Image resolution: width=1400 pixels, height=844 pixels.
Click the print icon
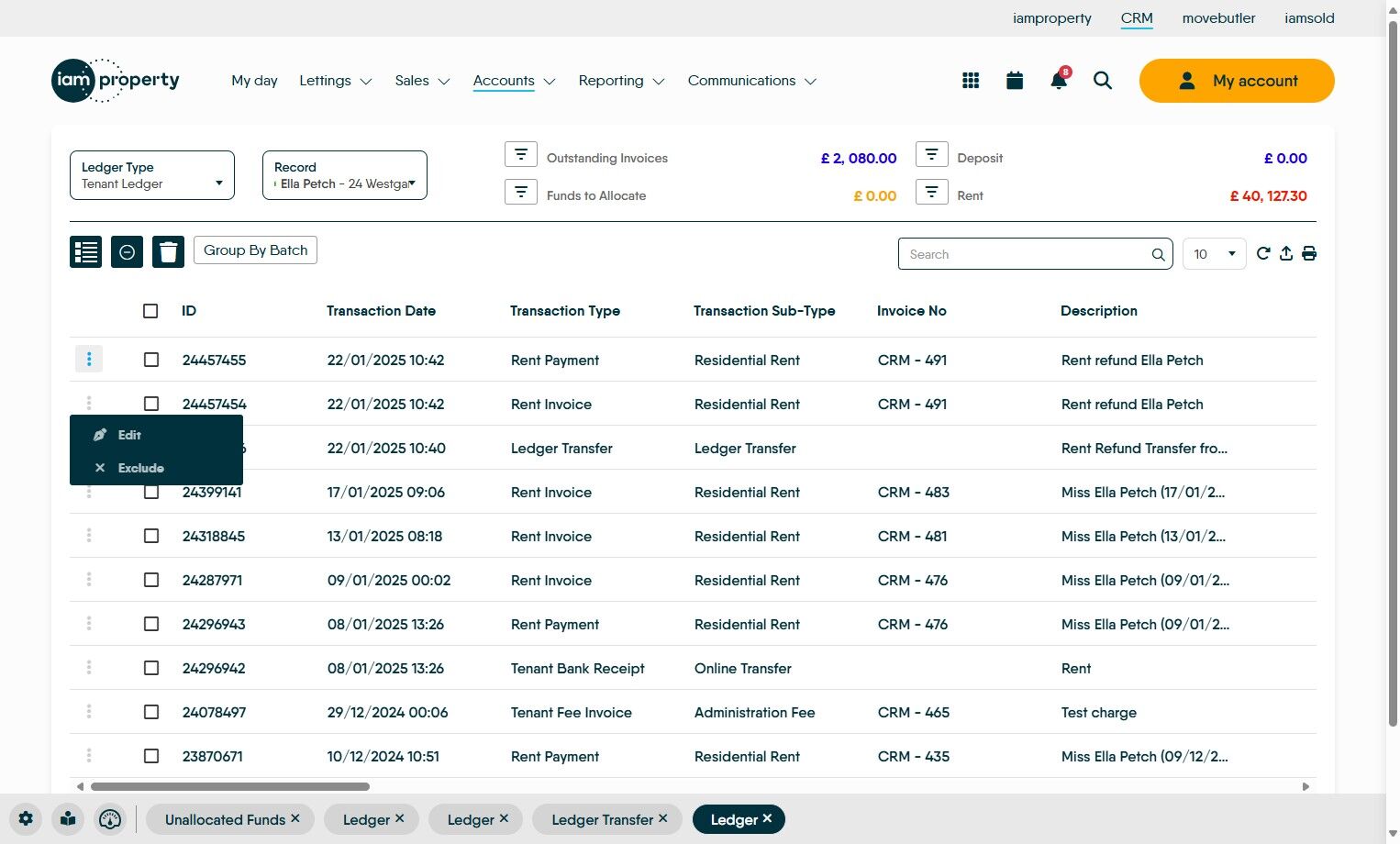pos(1309,254)
